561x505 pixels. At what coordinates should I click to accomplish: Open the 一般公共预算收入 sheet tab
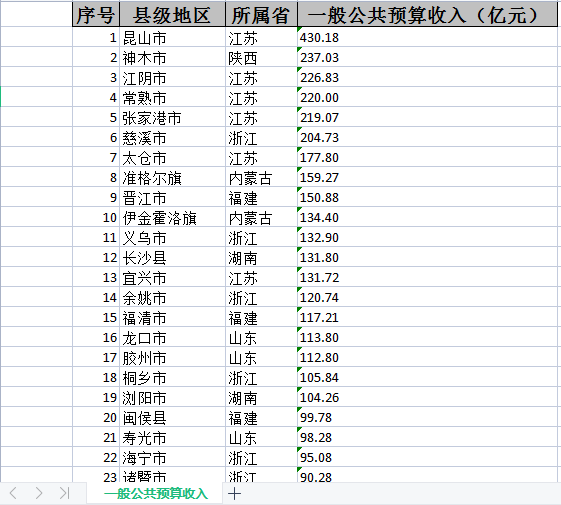[155, 494]
